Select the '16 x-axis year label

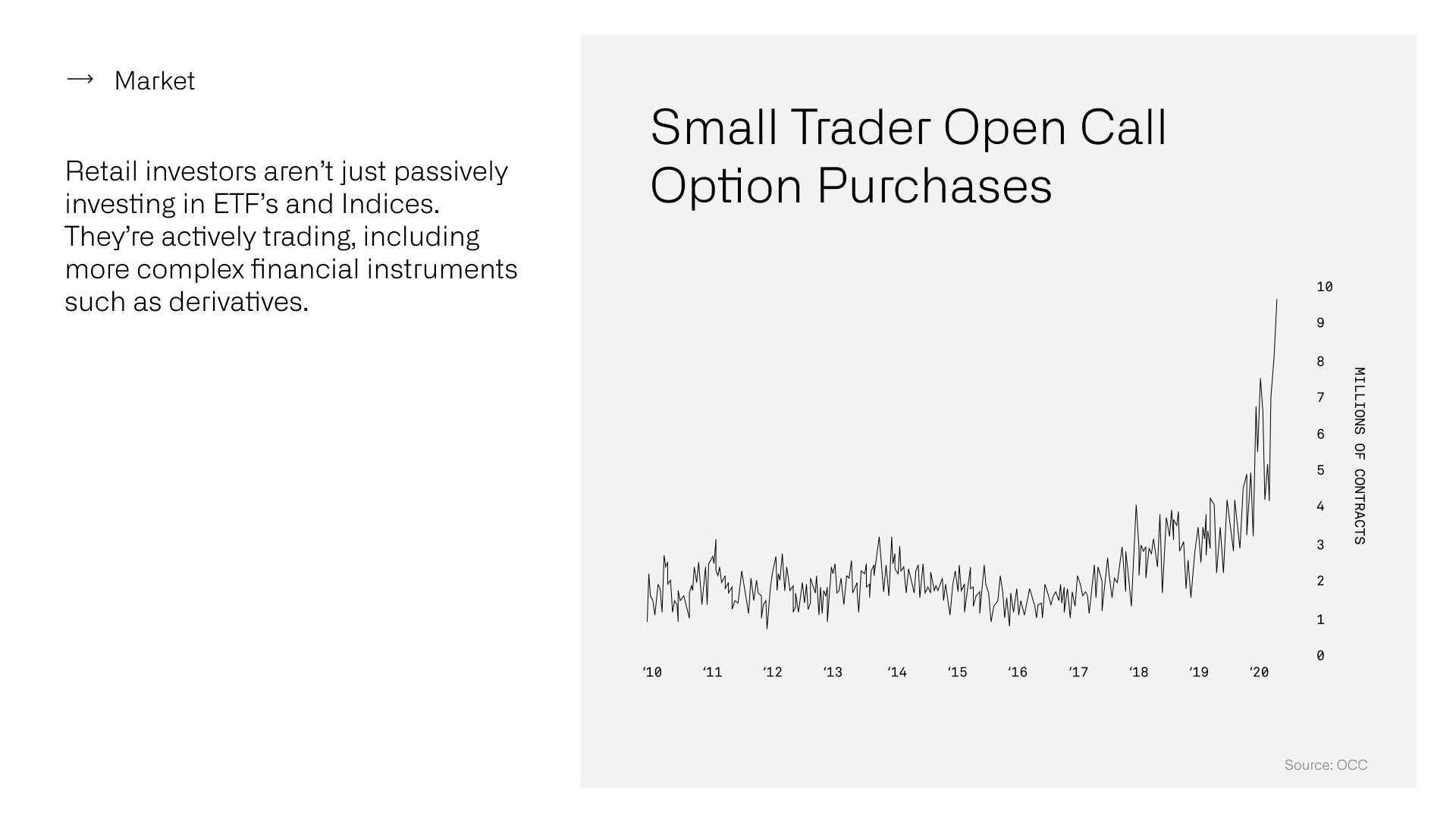(1017, 672)
